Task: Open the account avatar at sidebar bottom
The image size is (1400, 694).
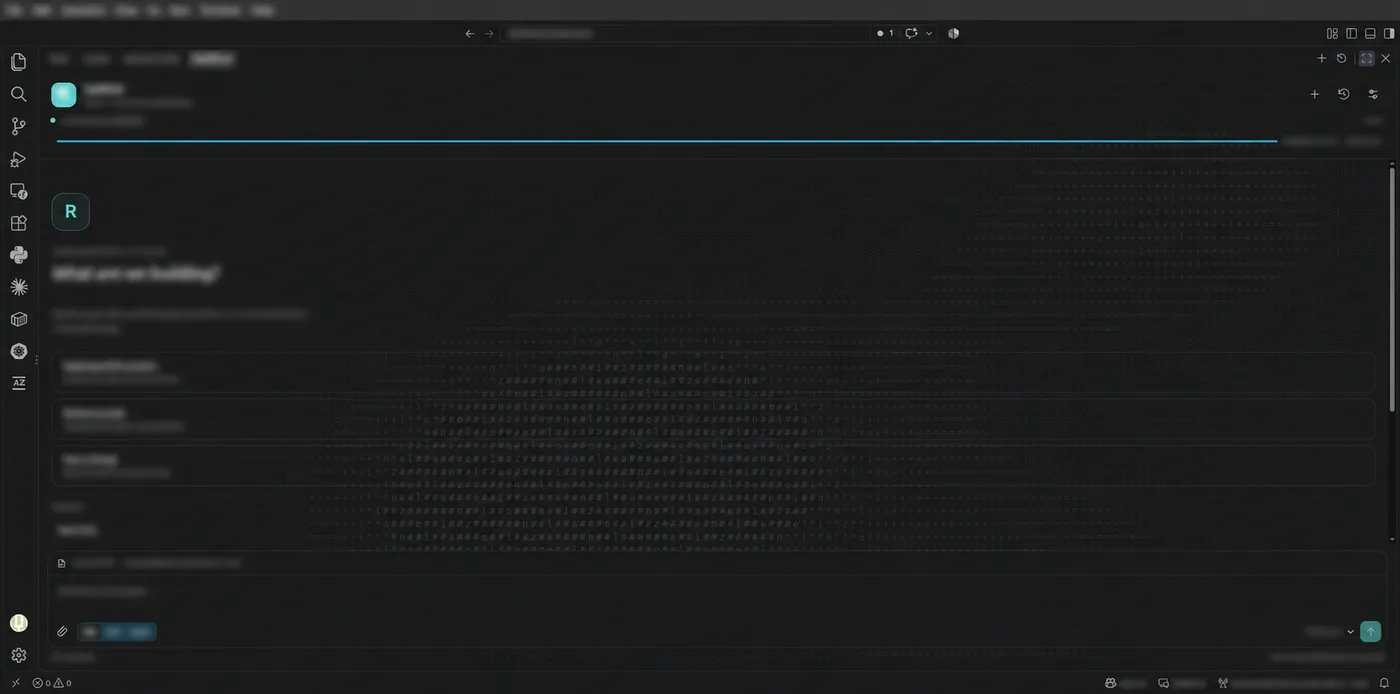Action: point(18,623)
